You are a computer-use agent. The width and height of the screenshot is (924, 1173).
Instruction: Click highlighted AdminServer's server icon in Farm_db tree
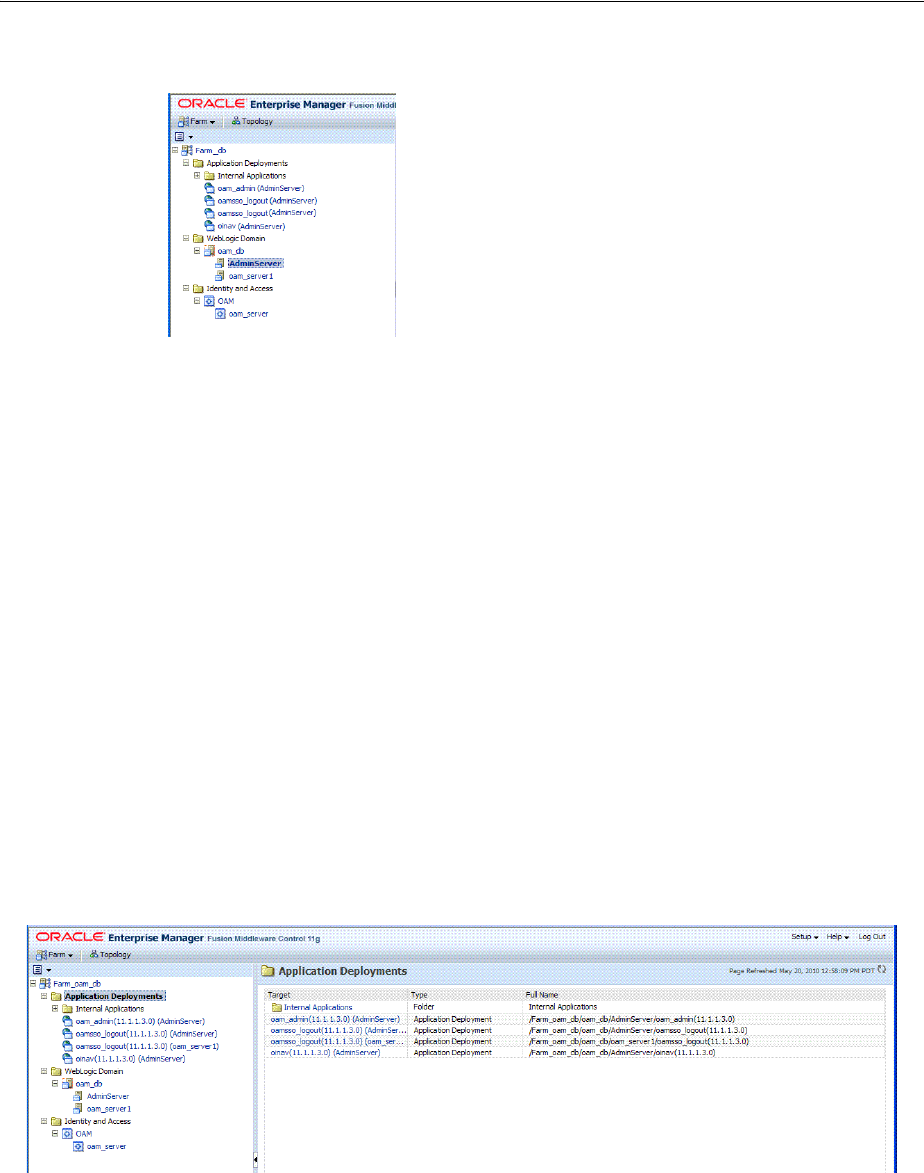(x=220, y=263)
